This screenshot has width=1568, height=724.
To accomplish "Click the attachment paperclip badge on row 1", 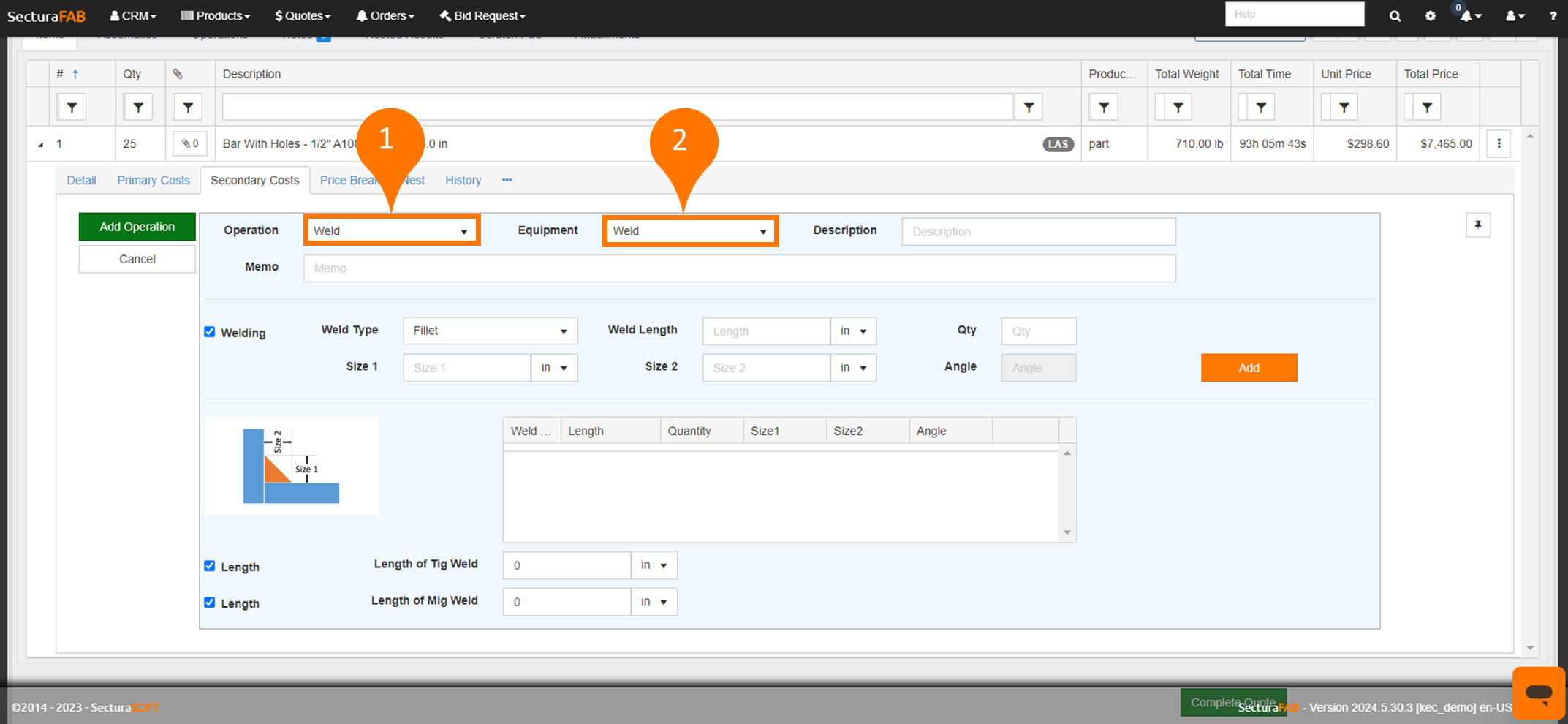I will click(190, 143).
